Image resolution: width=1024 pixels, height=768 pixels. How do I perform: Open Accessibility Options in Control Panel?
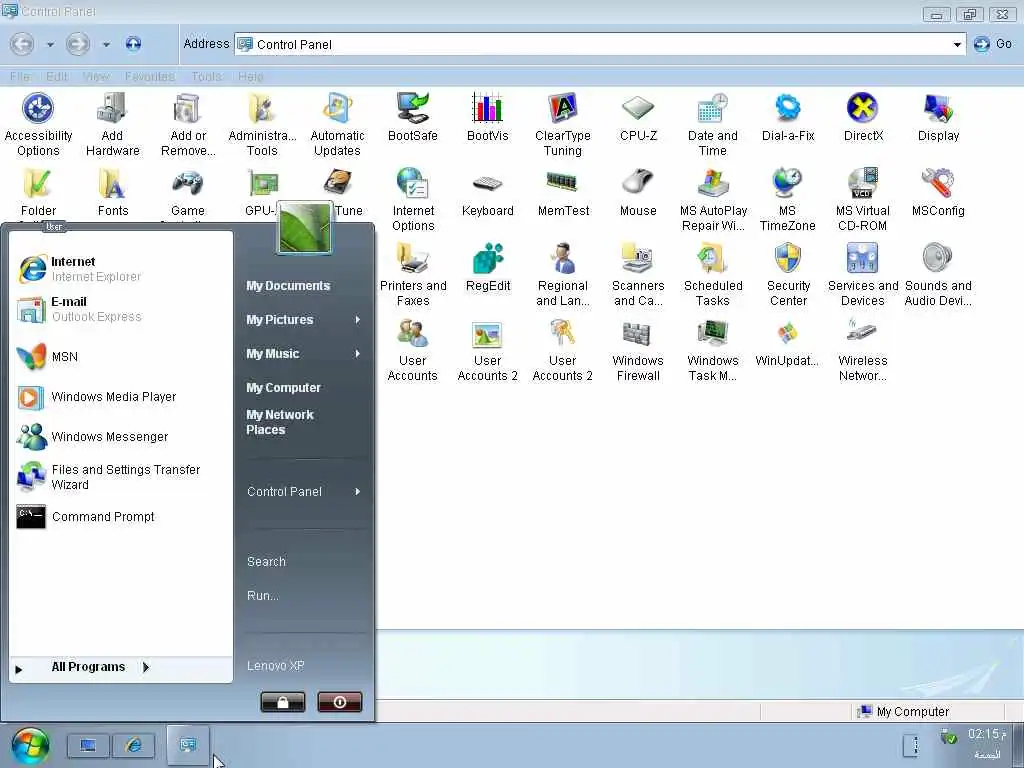click(x=38, y=125)
